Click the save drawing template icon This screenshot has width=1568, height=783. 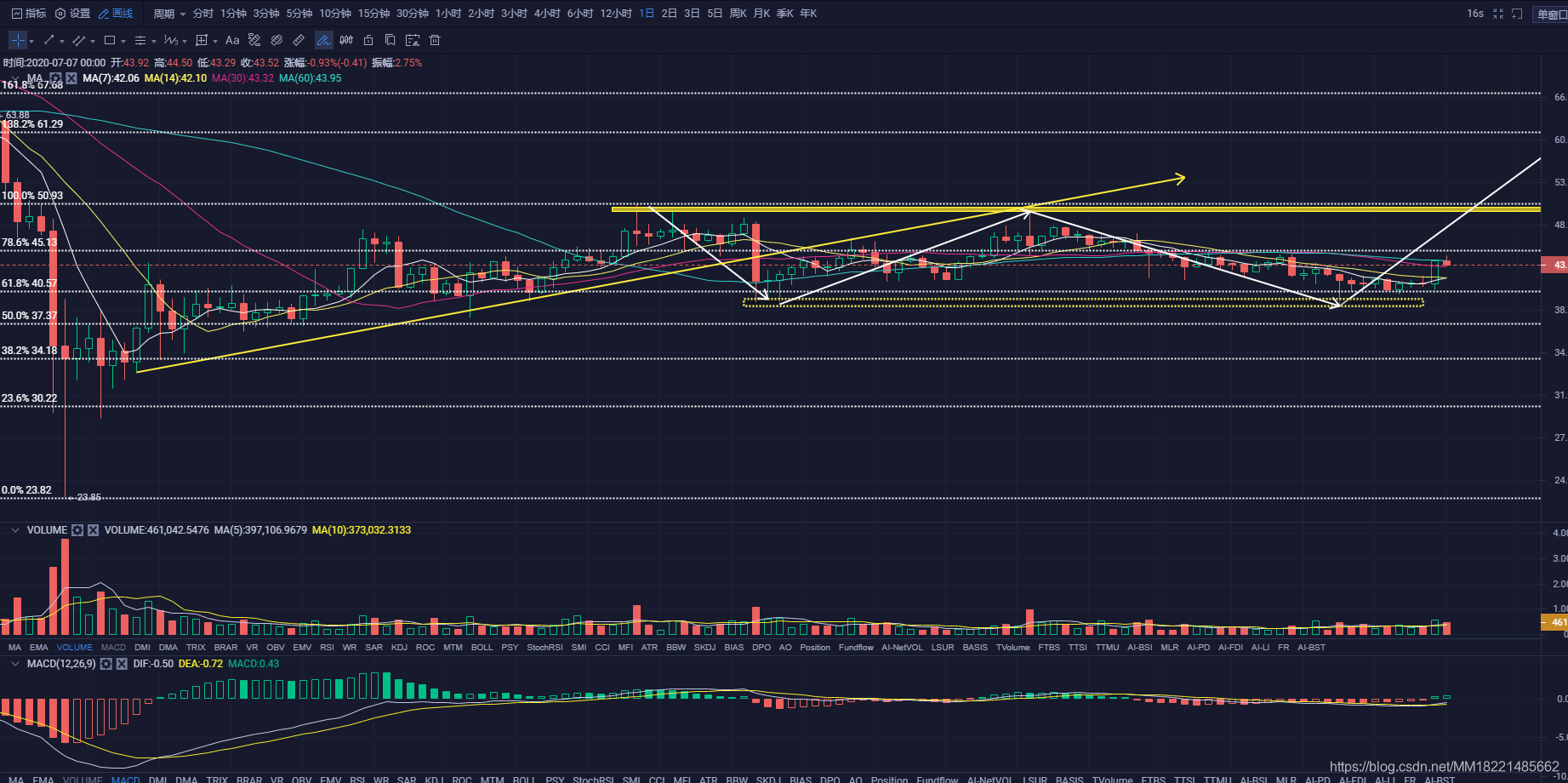coord(413,40)
